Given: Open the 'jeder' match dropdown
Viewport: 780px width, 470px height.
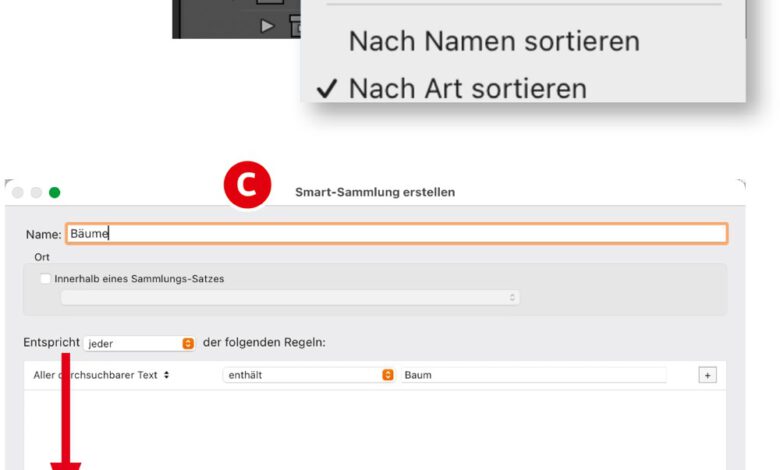Looking at the screenshot, I should point(139,343).
